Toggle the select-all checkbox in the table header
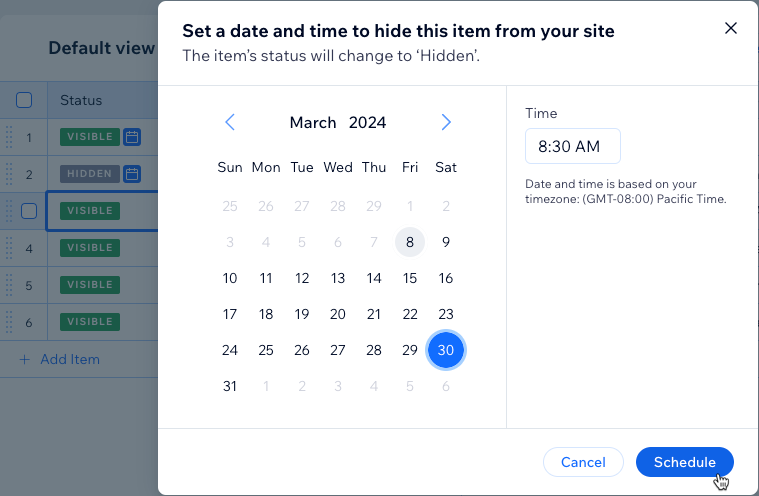The image size is (759, 496). (24, 100)
